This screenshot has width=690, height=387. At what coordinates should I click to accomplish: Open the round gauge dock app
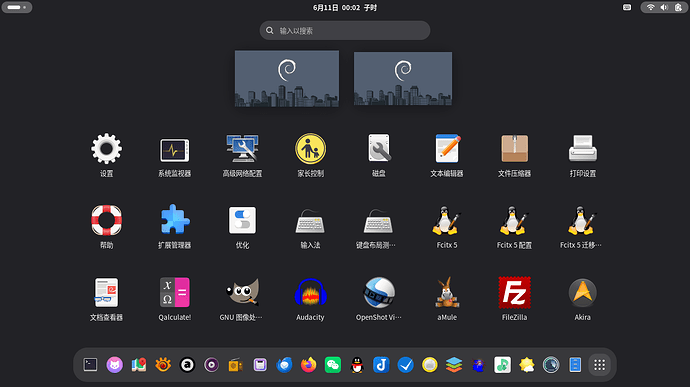click(551, 365)
